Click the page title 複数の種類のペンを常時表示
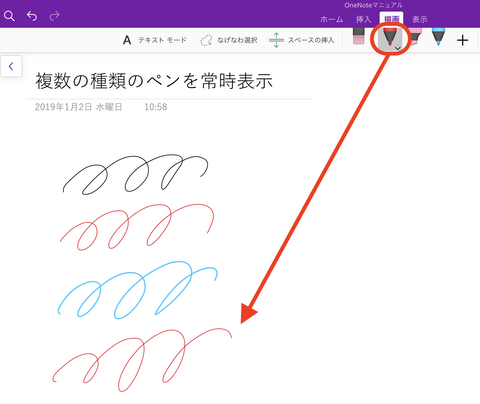This screenshot has height=404, width=480. pos(154,81)
